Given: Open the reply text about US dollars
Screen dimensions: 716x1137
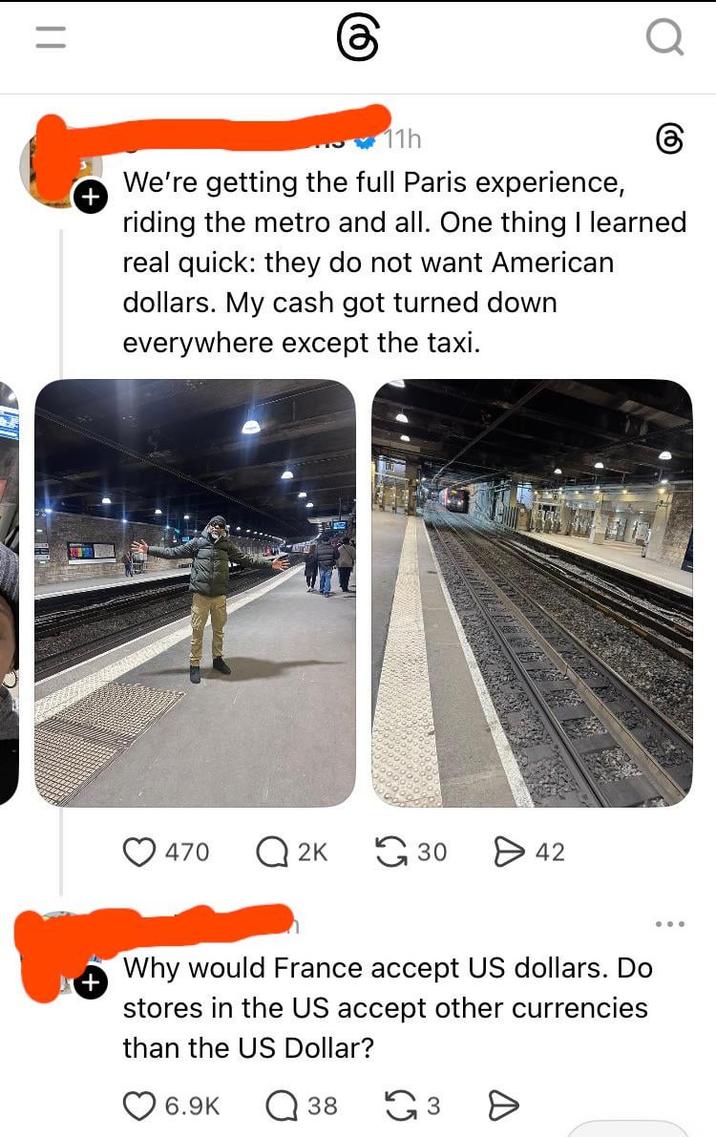Looking at the screenshot, I should pos(387,1007).
